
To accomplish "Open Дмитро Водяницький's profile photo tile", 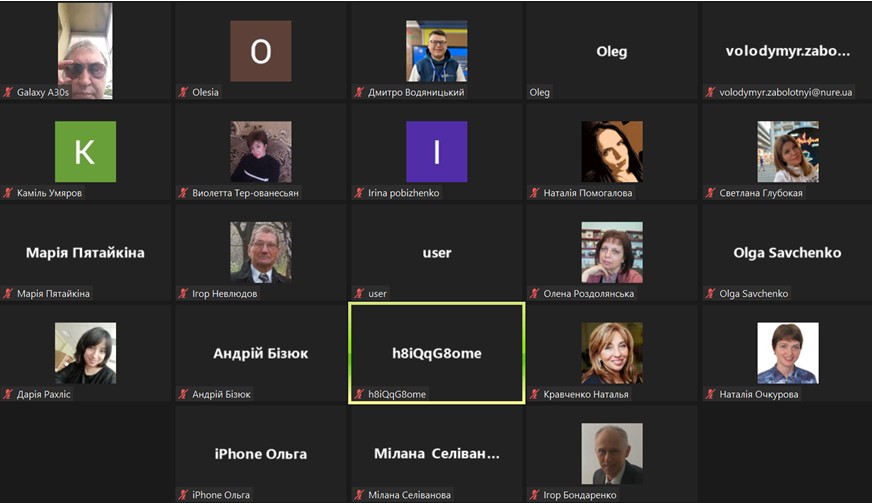I will coord(437,51).
